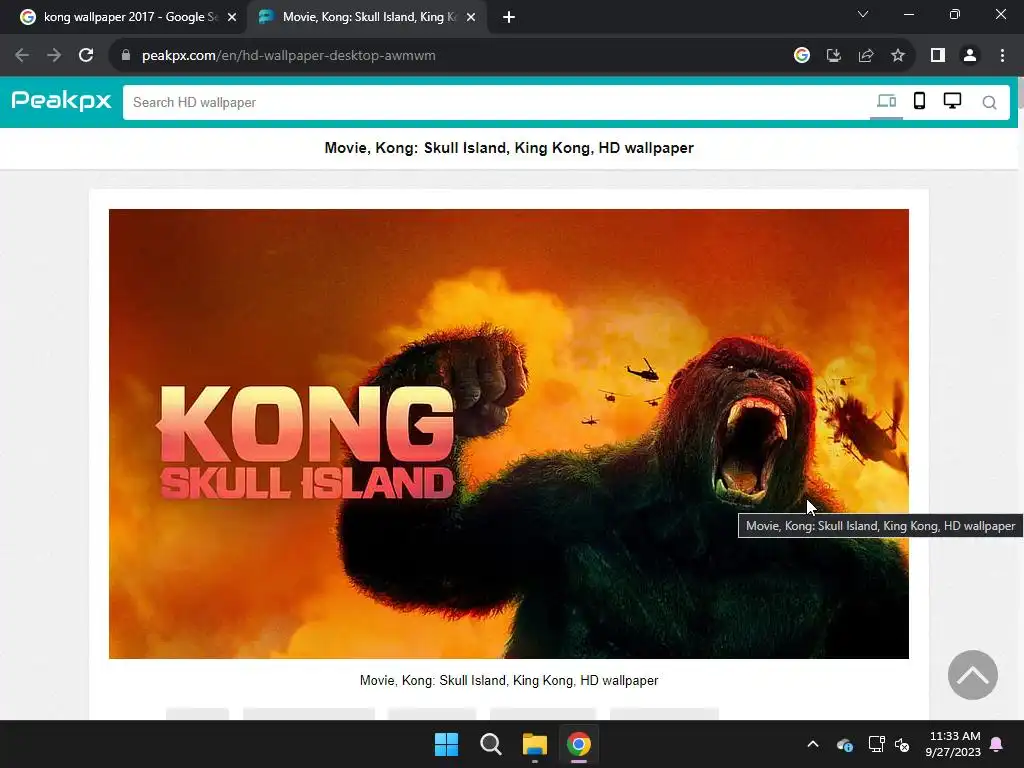Open the Windows Start menu

pyautogui.click(x=447, y=744)
